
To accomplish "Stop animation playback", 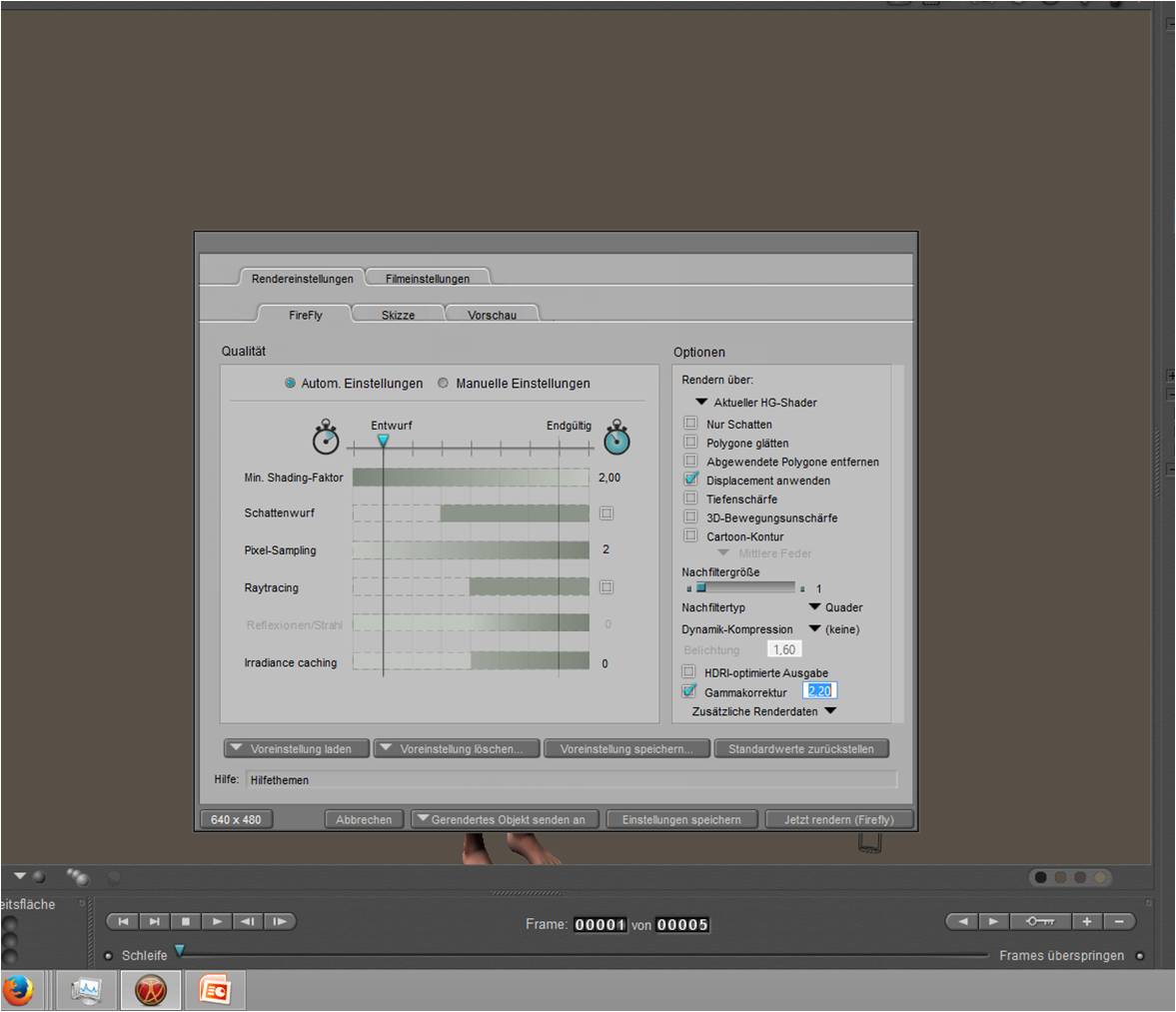I will pos(185,921).
